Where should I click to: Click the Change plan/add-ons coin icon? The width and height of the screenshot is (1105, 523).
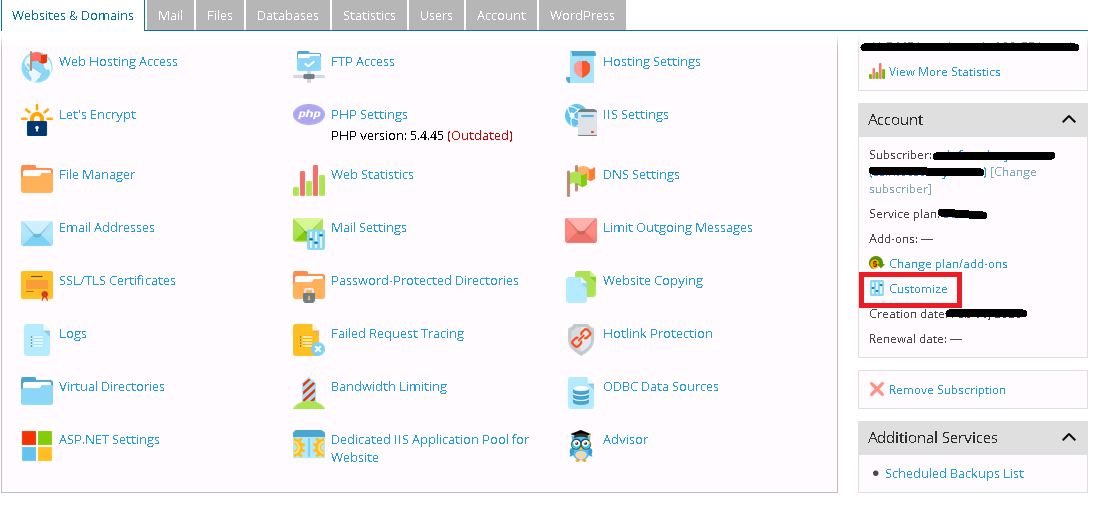877,263
